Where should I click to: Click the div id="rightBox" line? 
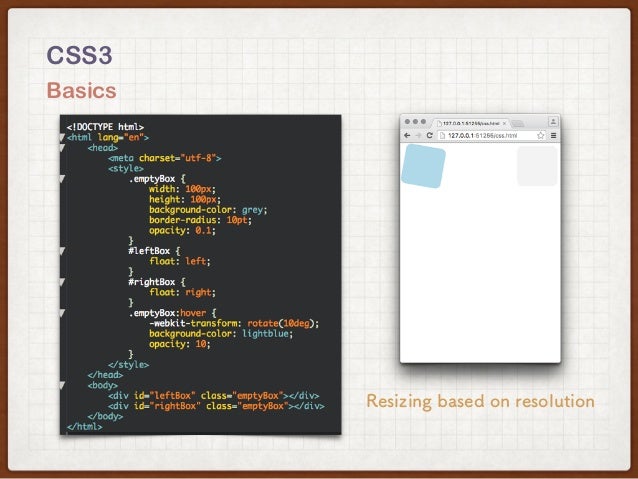216,406
